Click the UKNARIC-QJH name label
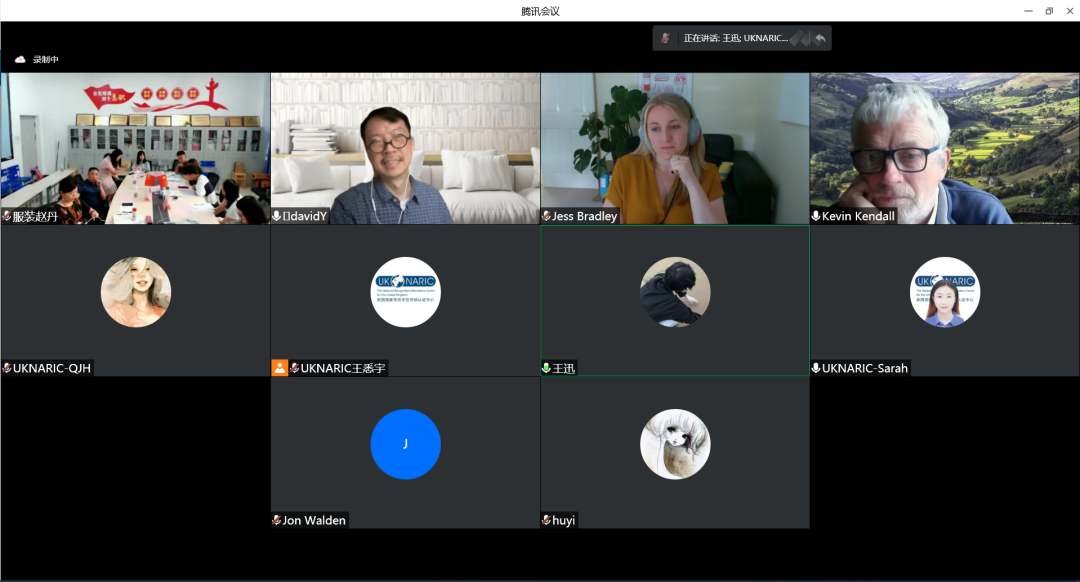The width and height of the screenshot is (1080, 582). coord(51,368)
